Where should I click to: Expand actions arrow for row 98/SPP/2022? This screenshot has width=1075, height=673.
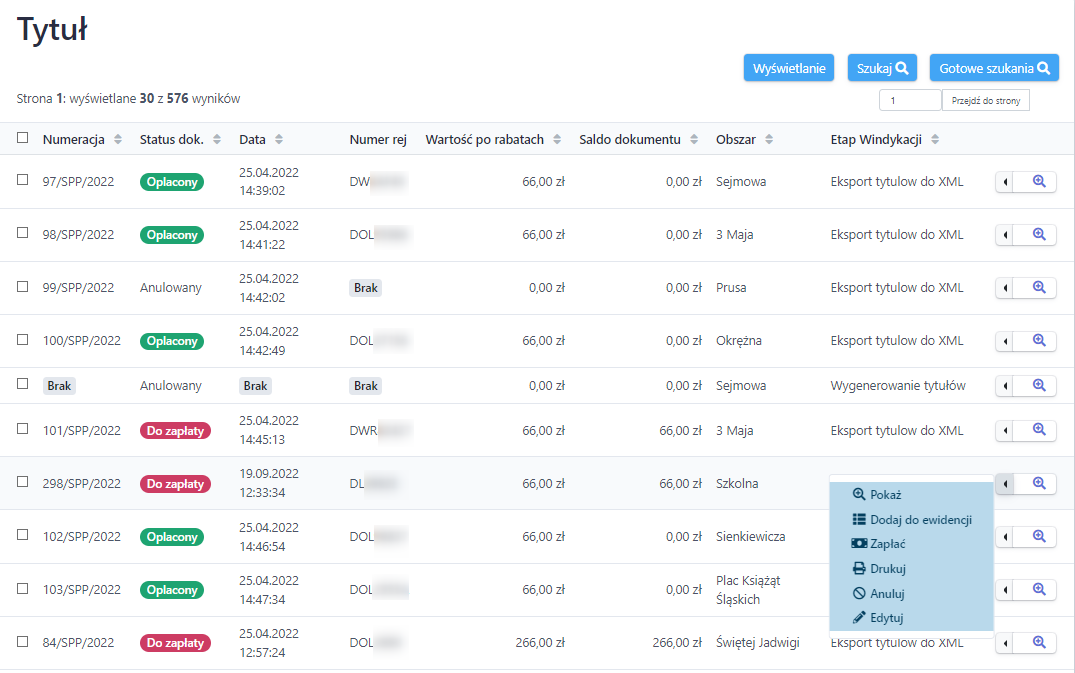1005,234
